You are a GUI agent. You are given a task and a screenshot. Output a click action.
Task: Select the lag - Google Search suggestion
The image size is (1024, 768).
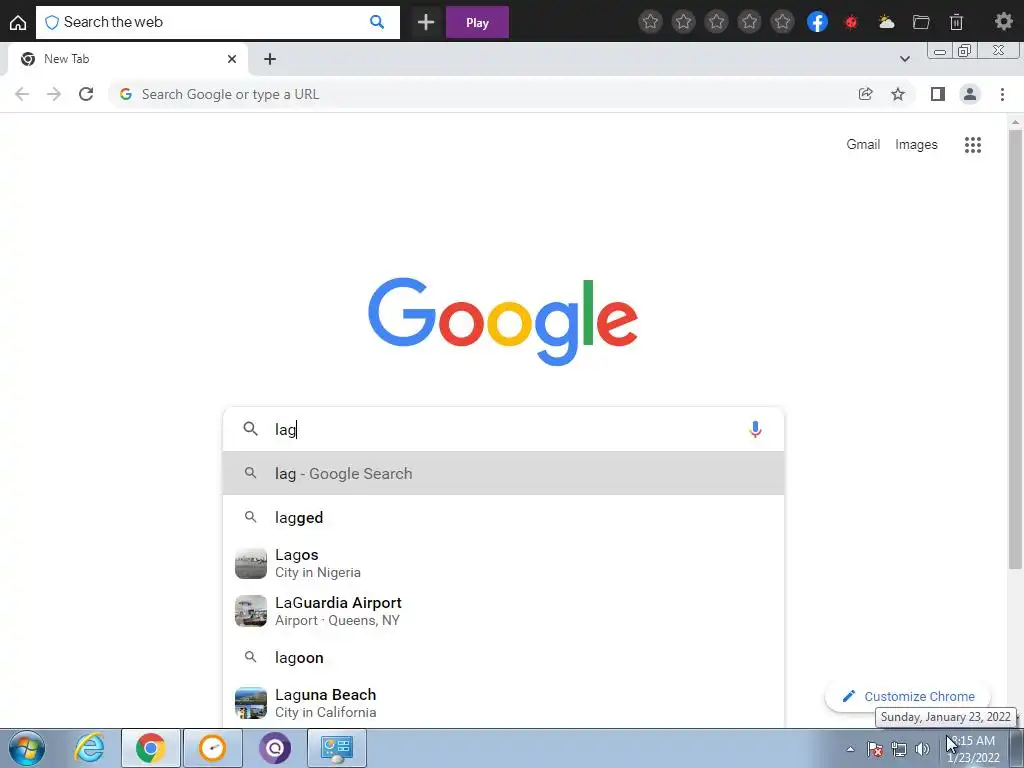tap(504, 473)
